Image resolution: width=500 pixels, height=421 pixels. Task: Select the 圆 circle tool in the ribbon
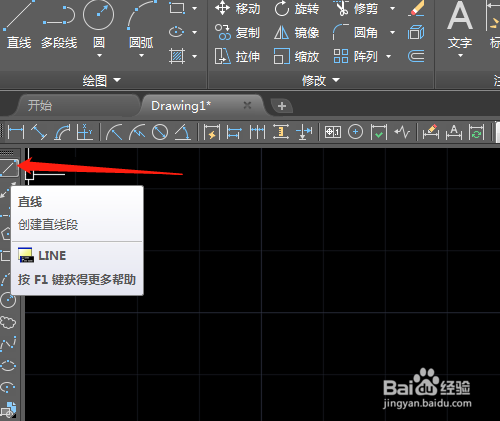pyautogui.click(x=98, y=25)
